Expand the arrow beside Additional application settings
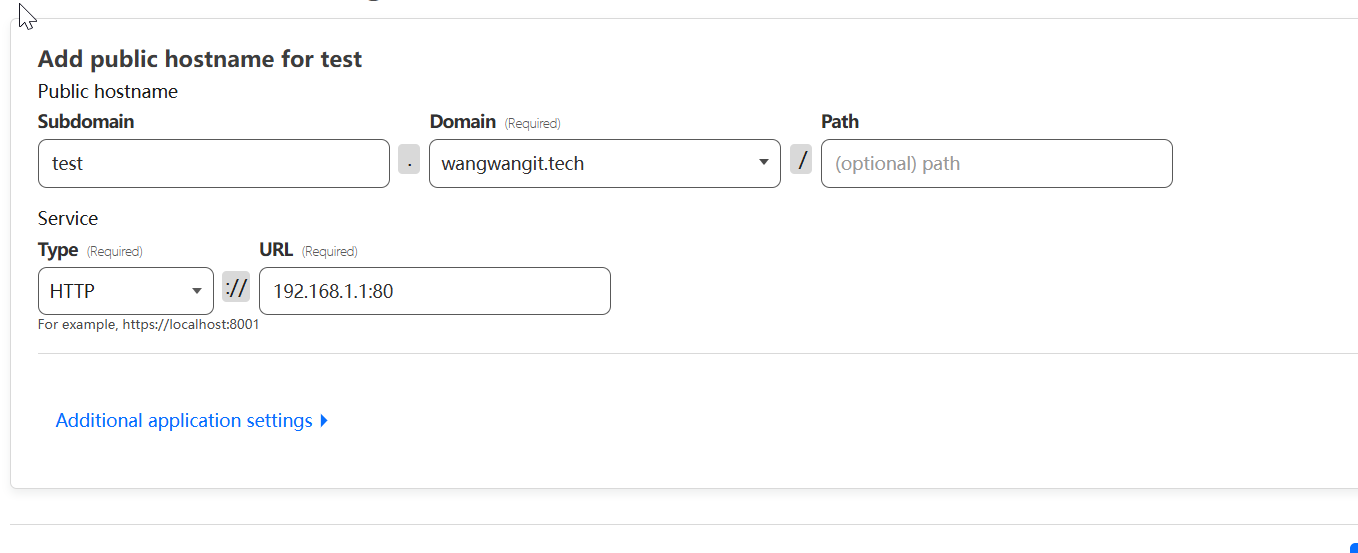The width and height of the screenshot is (1358, 553). point(324,421)
